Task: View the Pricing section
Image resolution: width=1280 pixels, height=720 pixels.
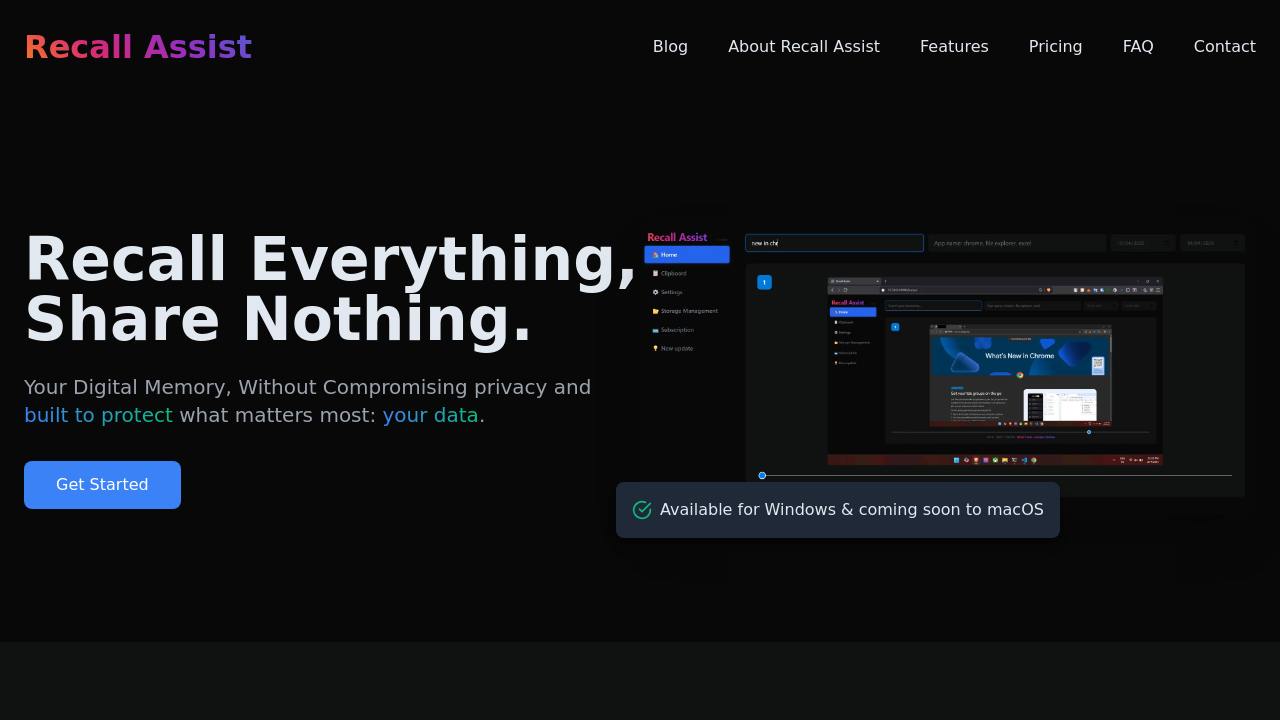Action: (1055, 47)
